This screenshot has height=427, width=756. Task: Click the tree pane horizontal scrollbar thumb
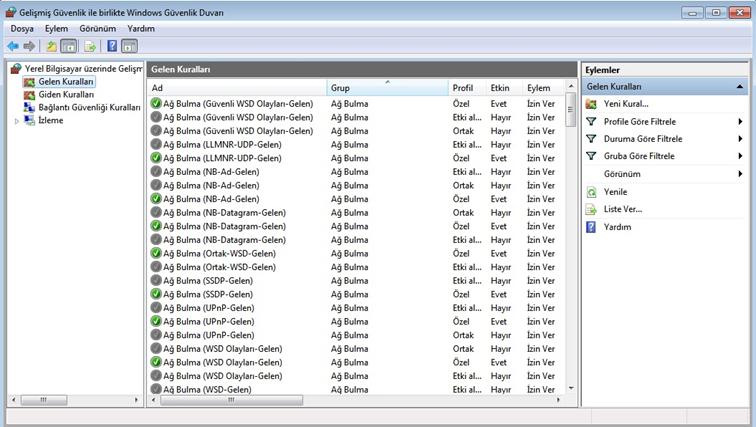44,400
